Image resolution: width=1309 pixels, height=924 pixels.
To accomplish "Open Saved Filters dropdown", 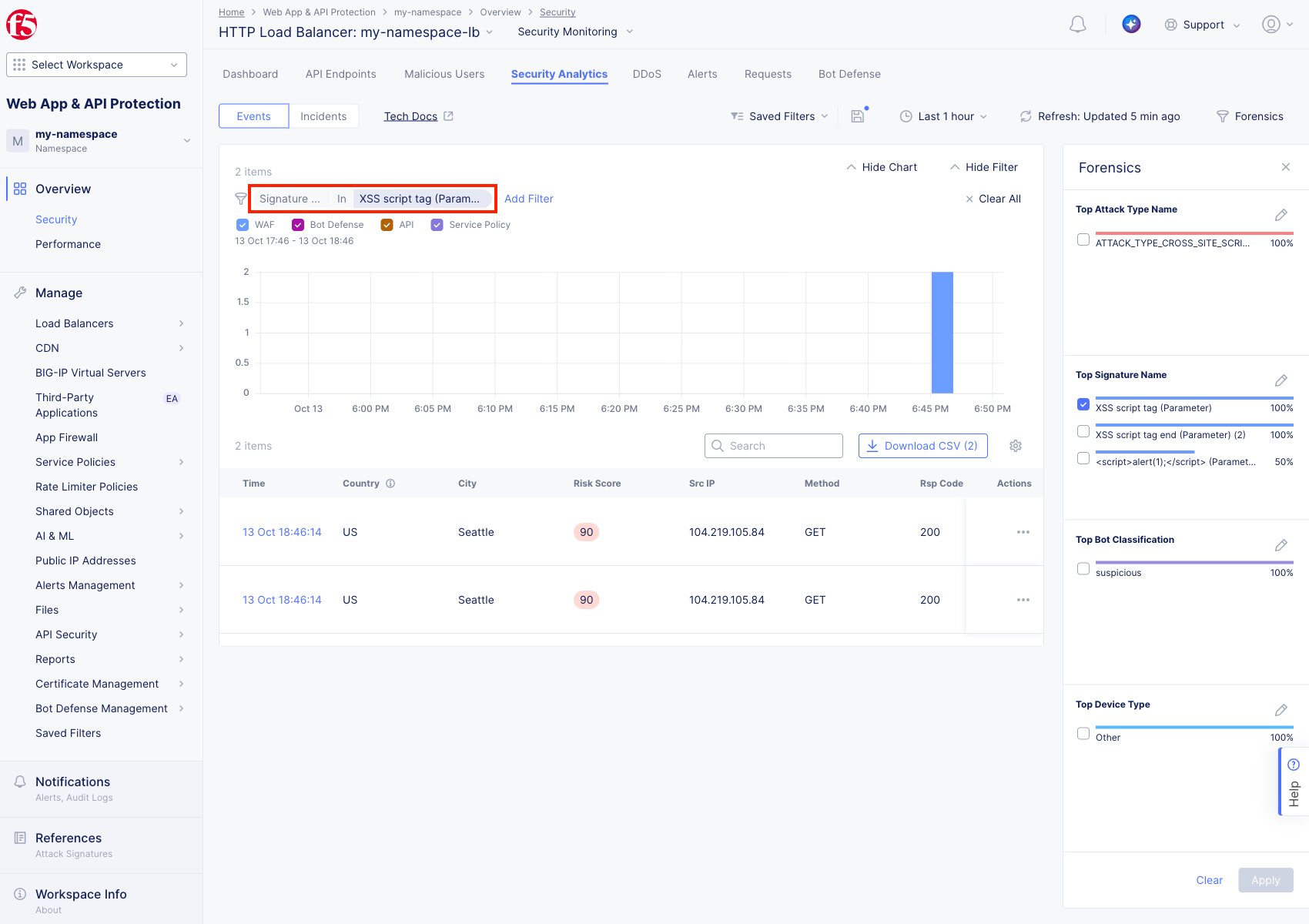I will [779, 116].
